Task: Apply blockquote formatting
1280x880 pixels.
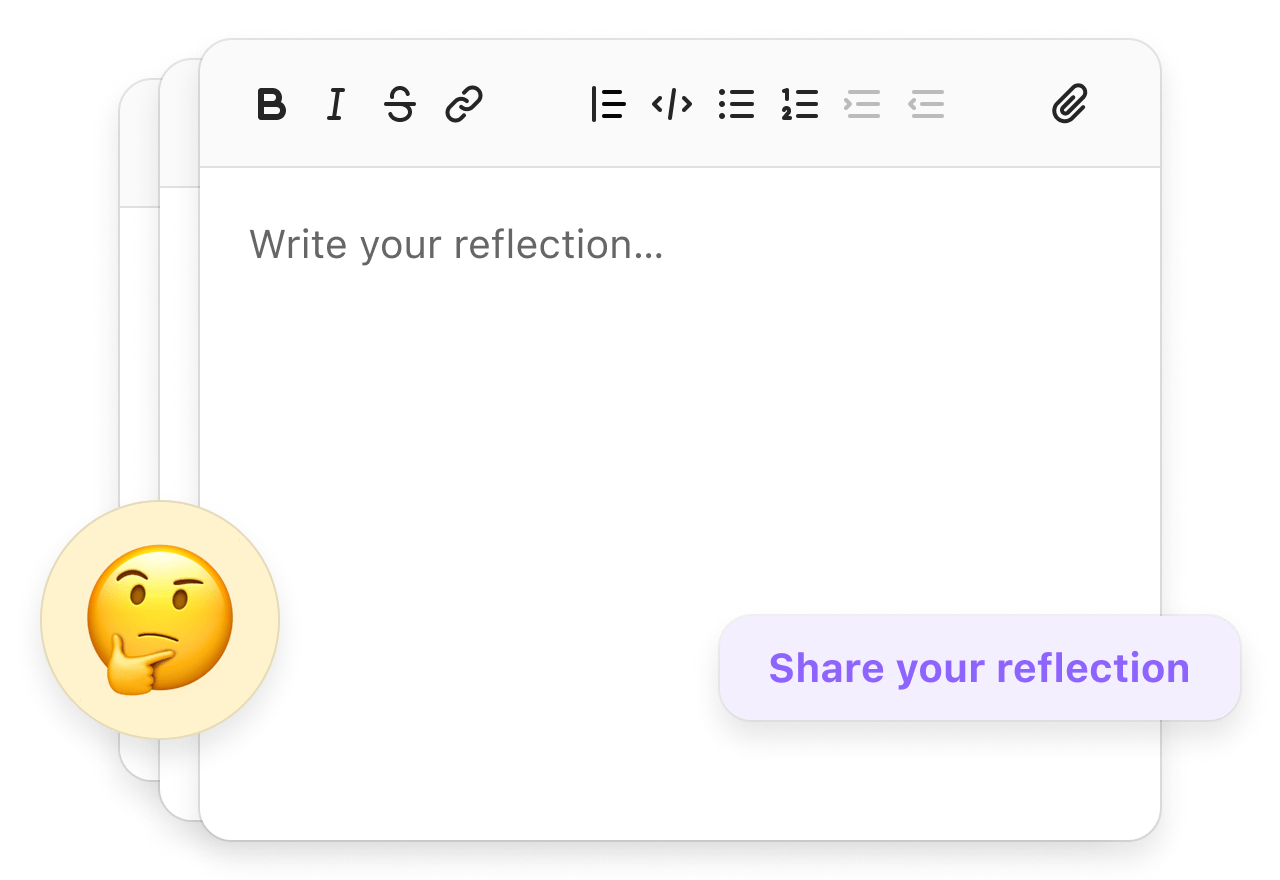Action: [608, 104]
